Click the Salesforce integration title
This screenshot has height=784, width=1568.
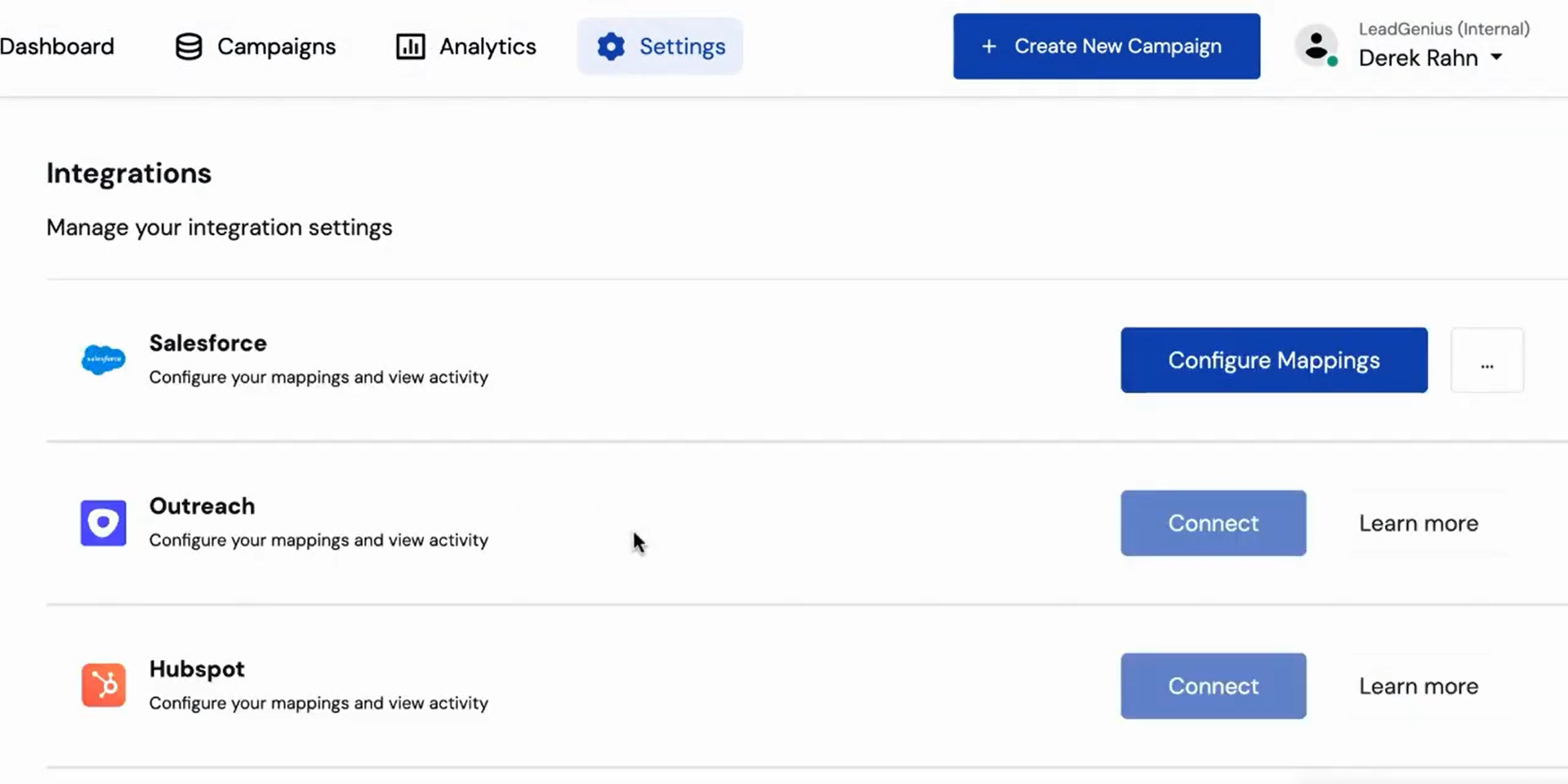[207, 343]
